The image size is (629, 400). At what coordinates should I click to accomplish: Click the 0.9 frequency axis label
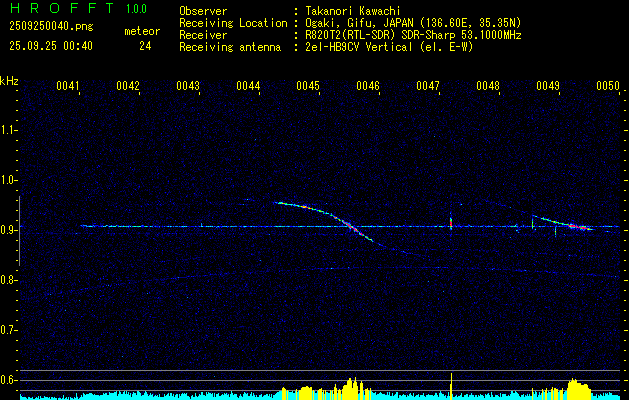9,230
